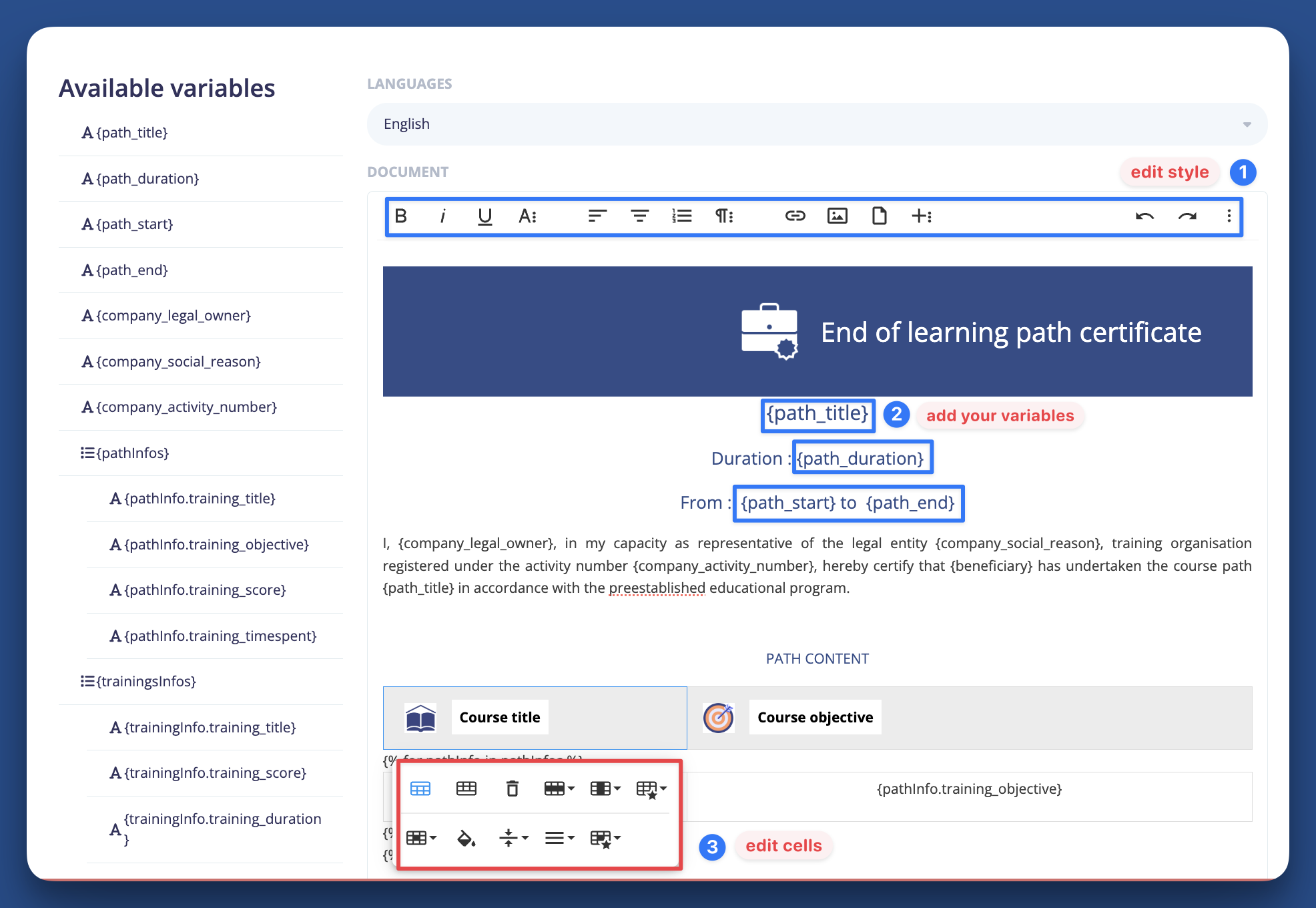Select the {company_legal_owner} variable

tap(174, 315)
